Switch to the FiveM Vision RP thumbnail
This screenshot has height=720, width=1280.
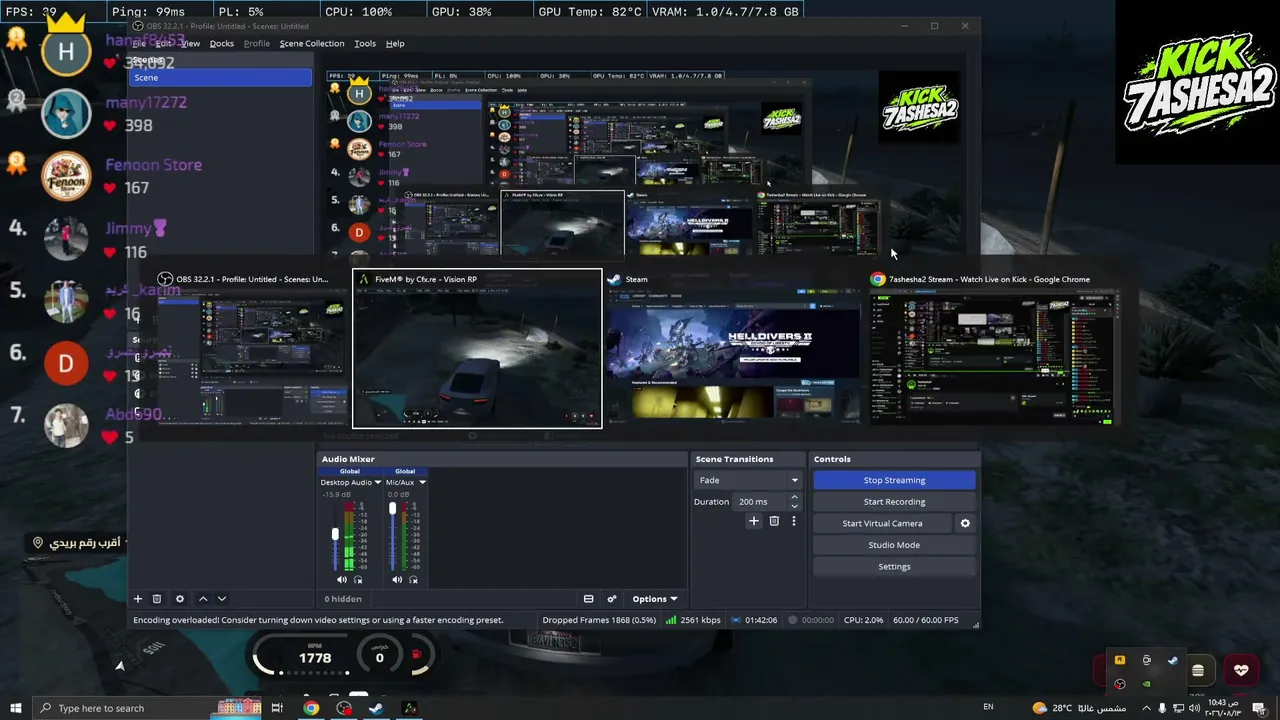point(477,347)
